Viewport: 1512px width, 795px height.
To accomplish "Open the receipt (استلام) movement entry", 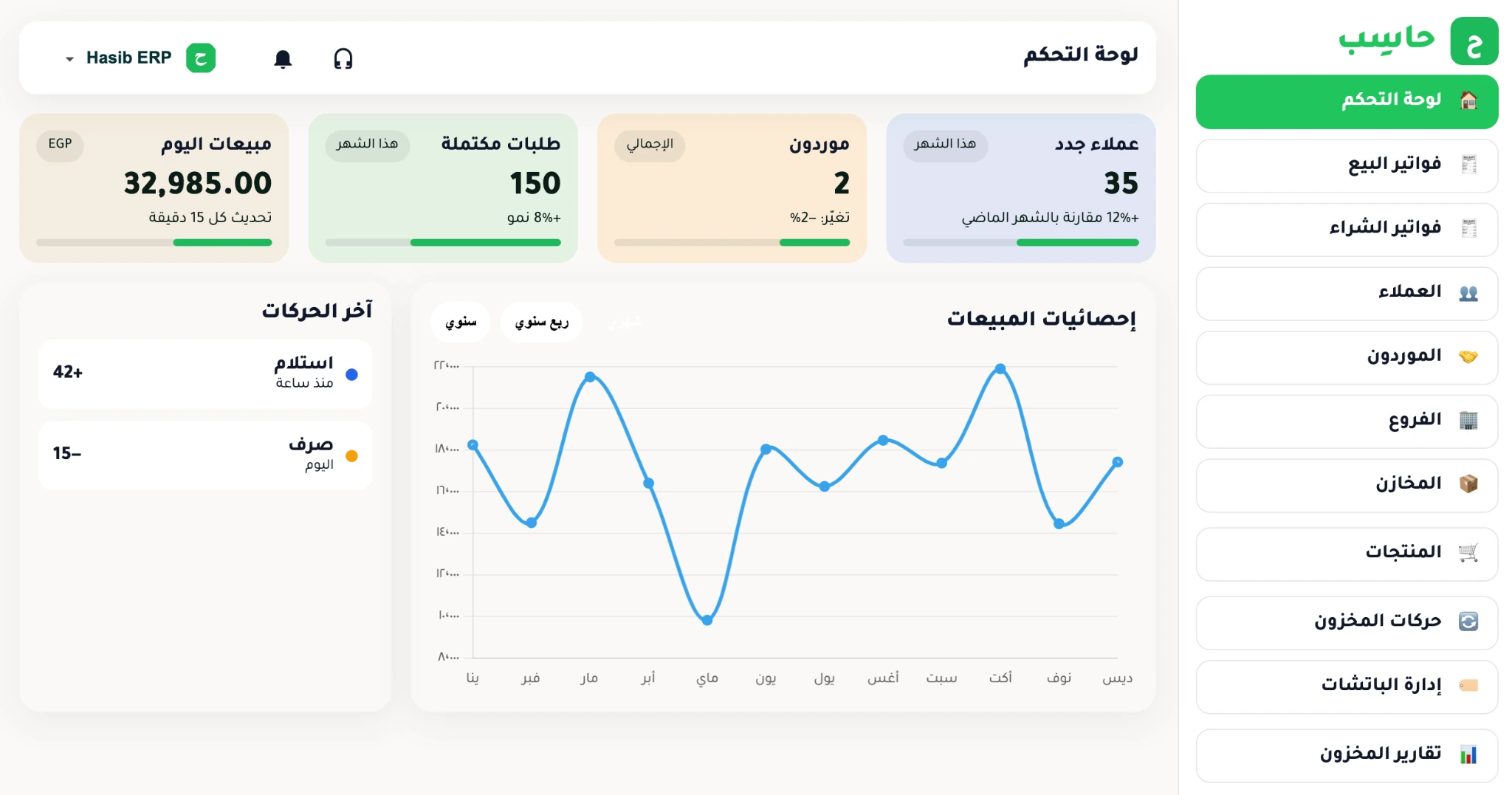I will tap(205, 374).
